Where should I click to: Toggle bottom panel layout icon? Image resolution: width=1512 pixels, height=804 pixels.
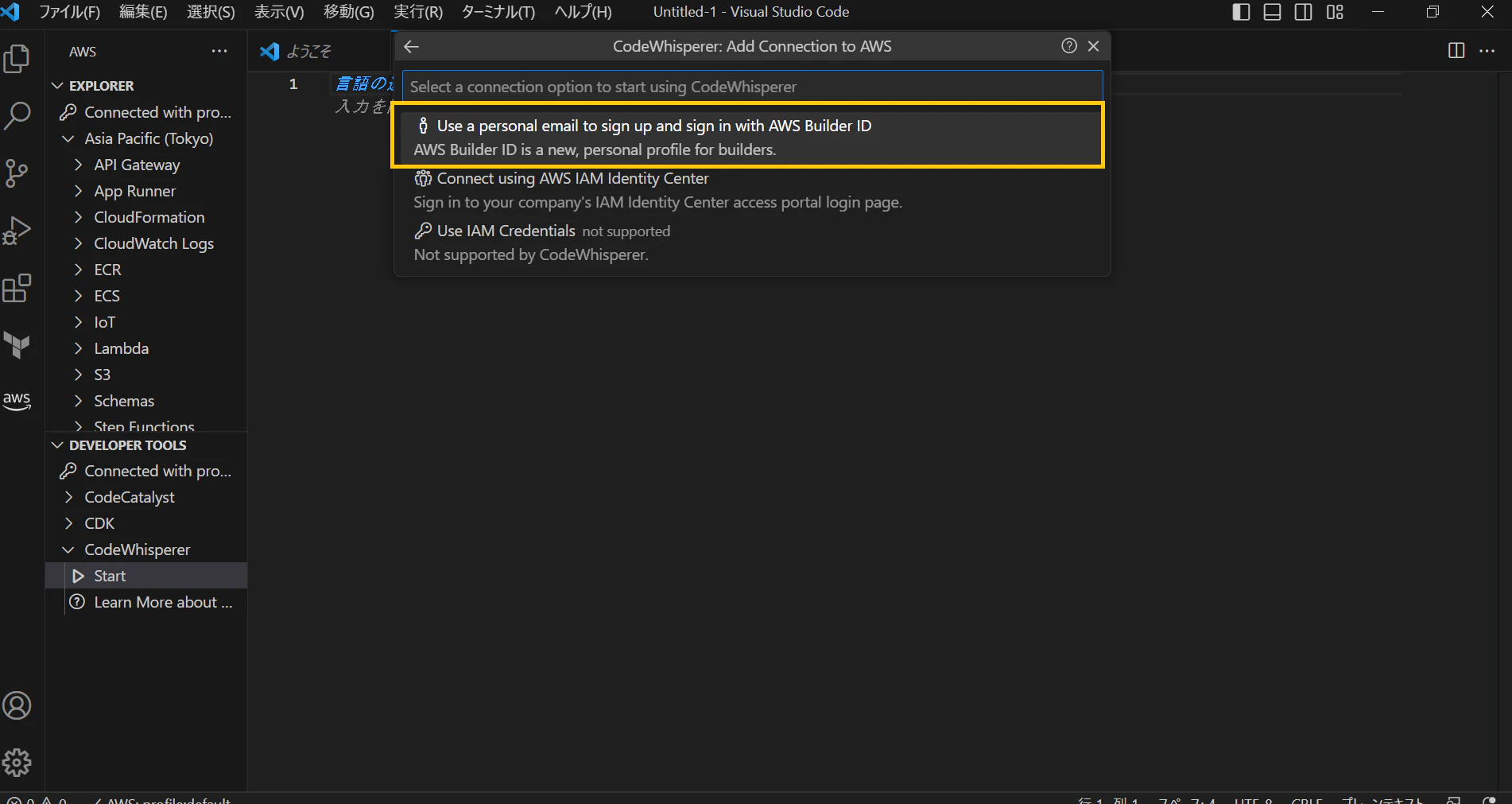[x=1272, y=12]
